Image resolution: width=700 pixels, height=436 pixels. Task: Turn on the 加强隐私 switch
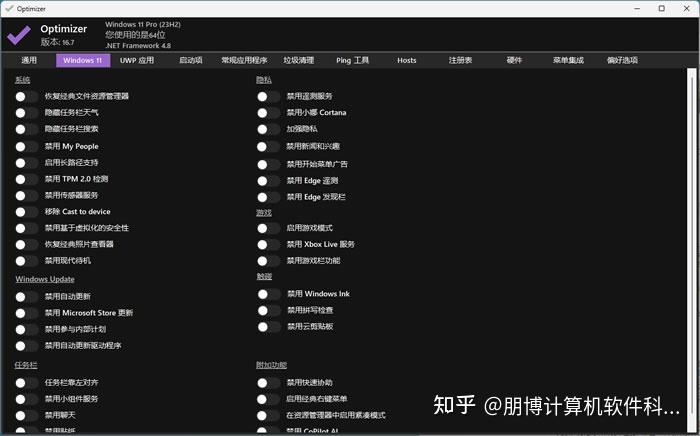(268, 129)
